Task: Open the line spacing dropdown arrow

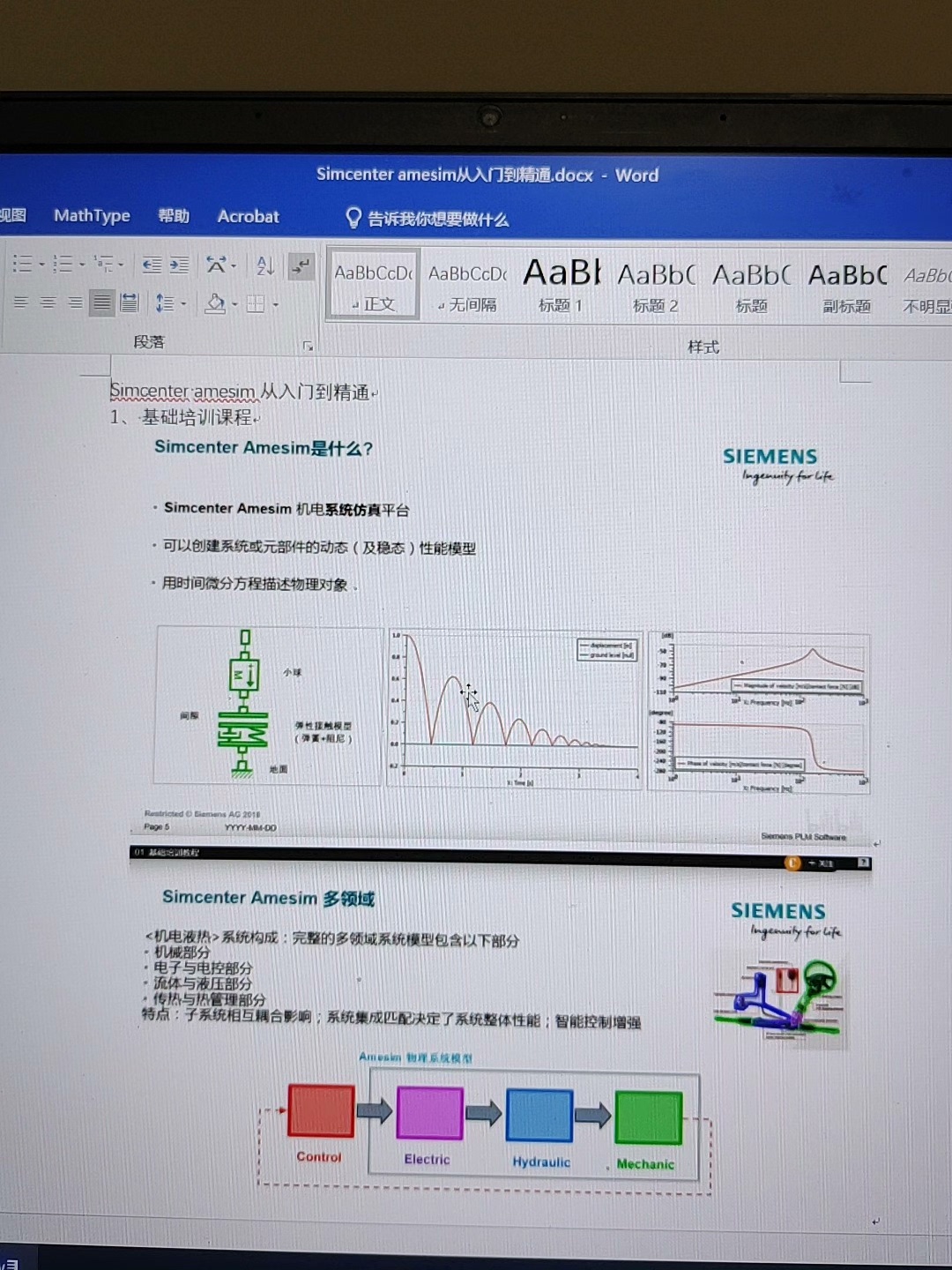Action: [183, 303]
